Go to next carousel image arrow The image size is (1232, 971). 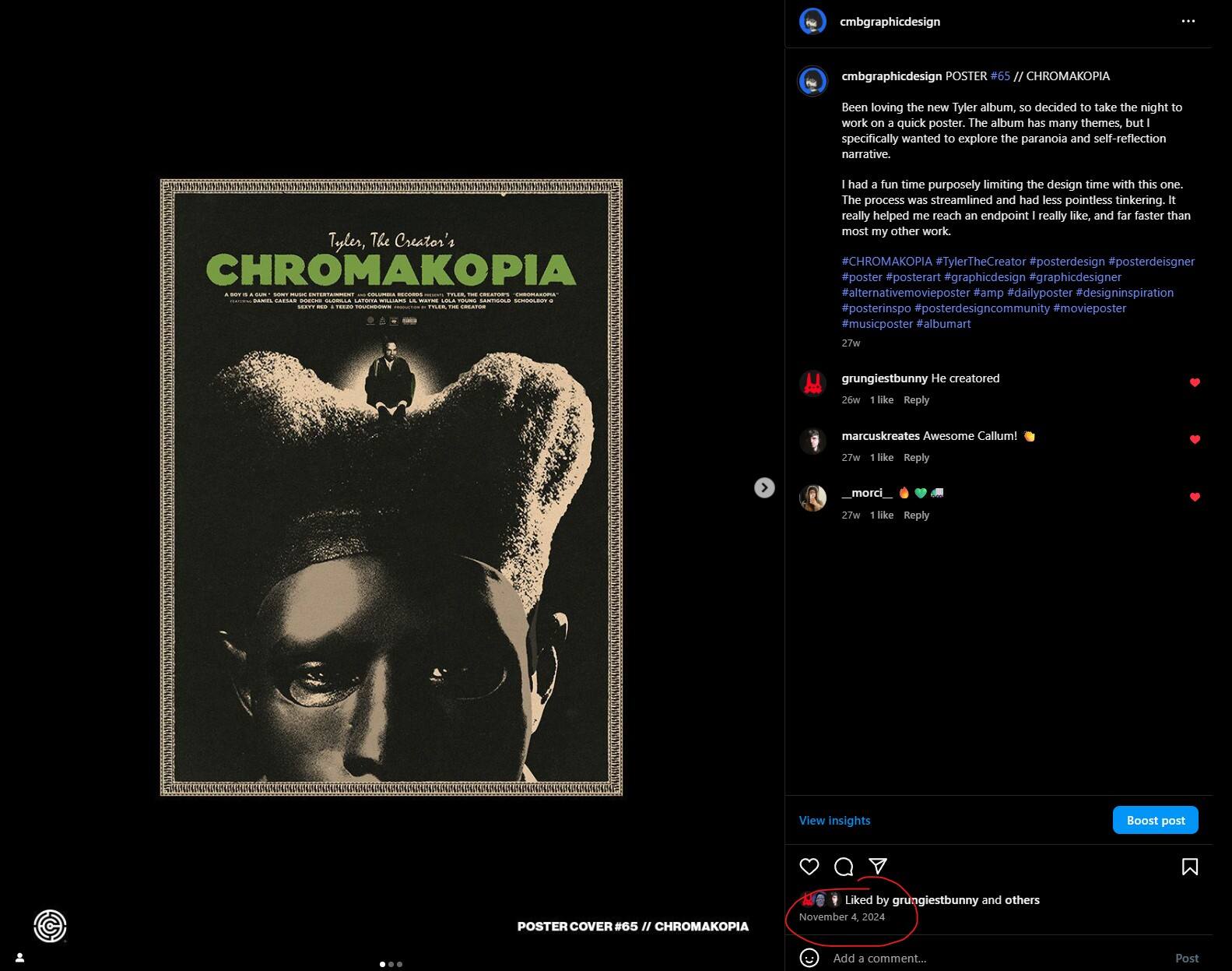pos(764,487)
